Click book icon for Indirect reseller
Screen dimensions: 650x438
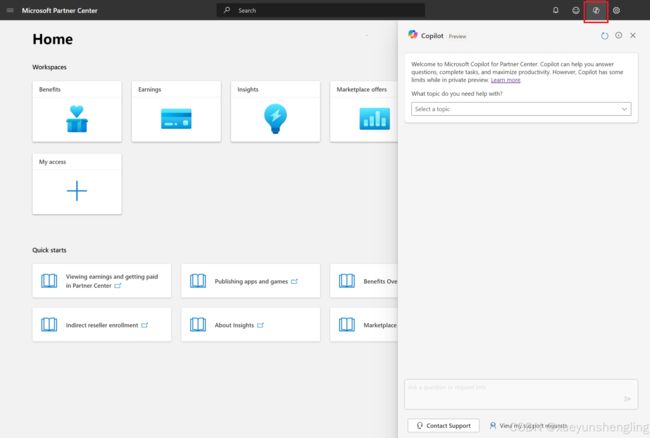(49, 325)
